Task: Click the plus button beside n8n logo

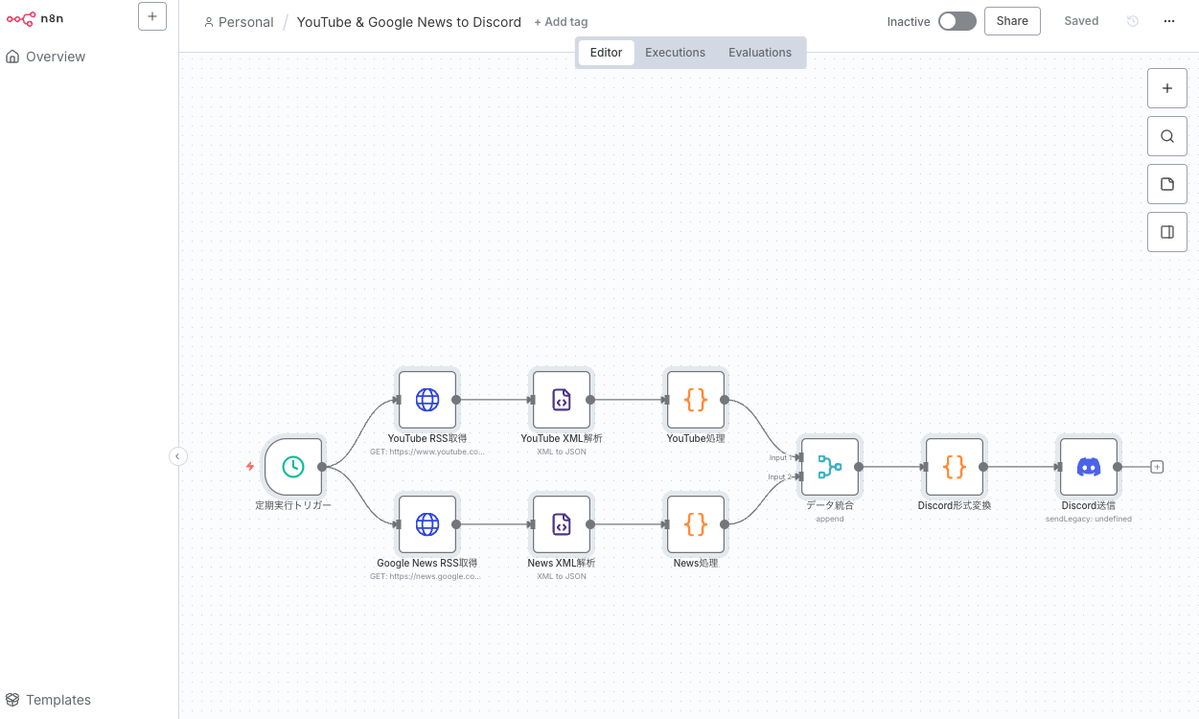Action: pyautogui.click(x=152, y=16)
